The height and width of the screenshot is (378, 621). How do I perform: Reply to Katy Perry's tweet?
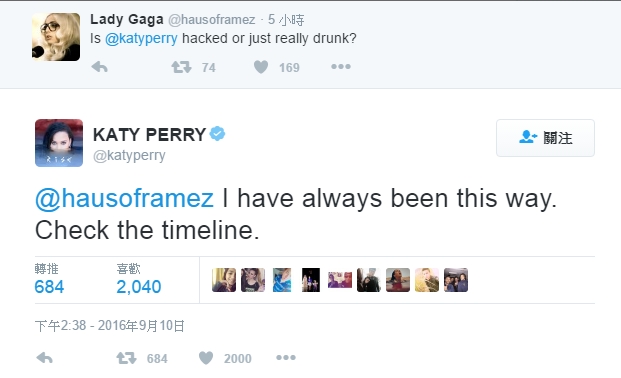pyautogui.click(x=44, y=358)
